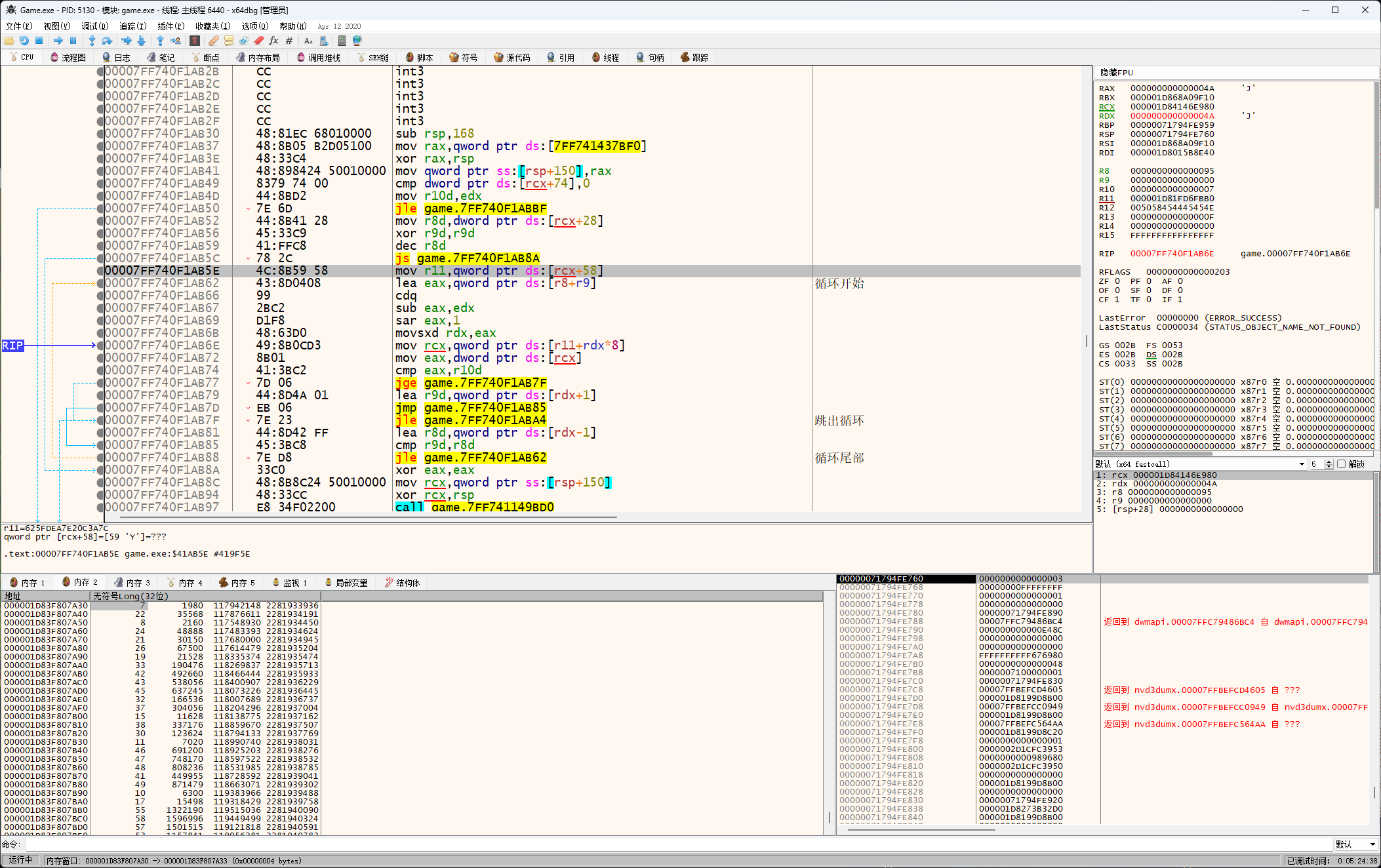Click the Step Into toolbar icon
This screenshot has height=868, width=1381.
point(92,41)
